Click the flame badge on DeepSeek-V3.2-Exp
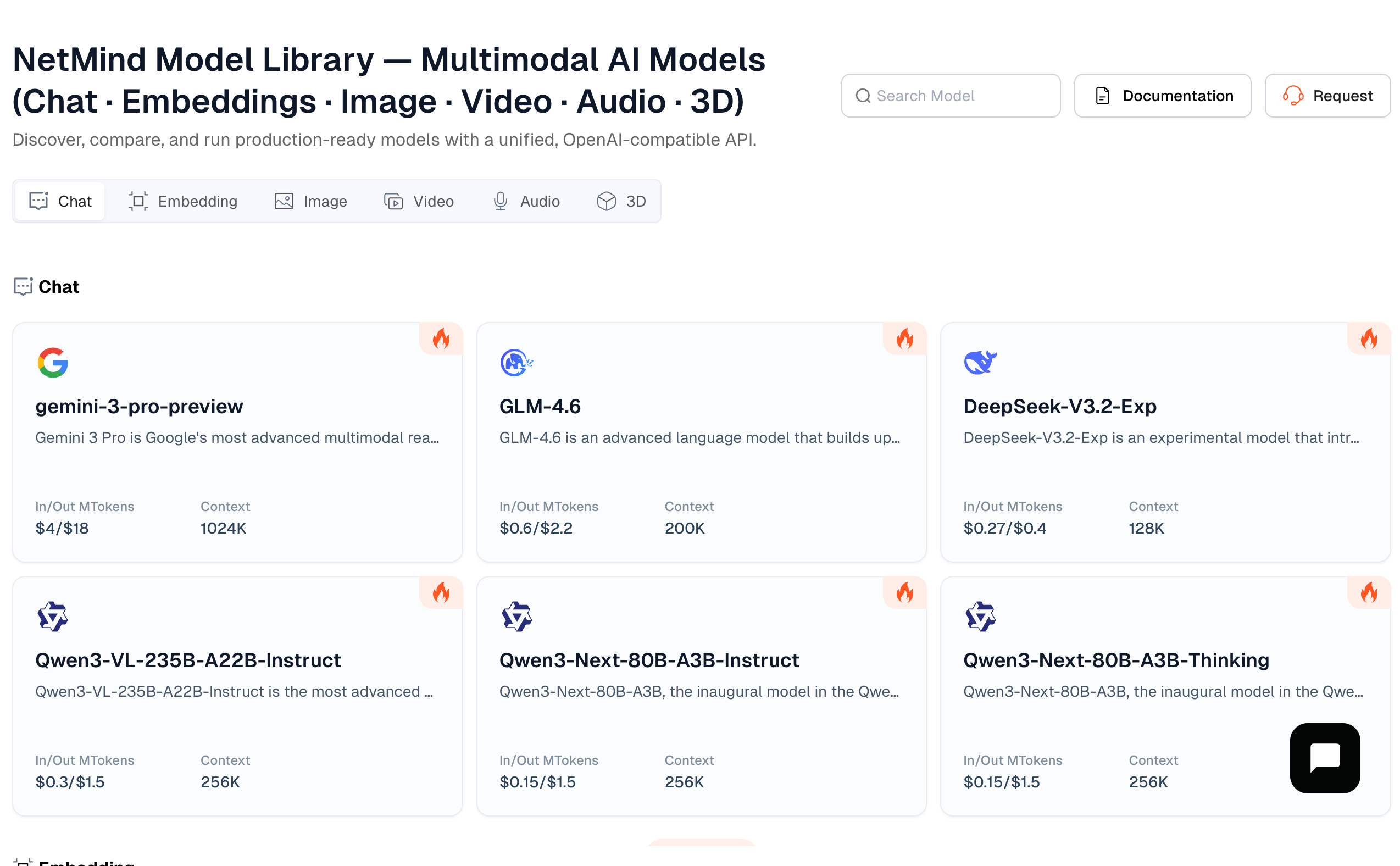 (x=1369, y=338)
